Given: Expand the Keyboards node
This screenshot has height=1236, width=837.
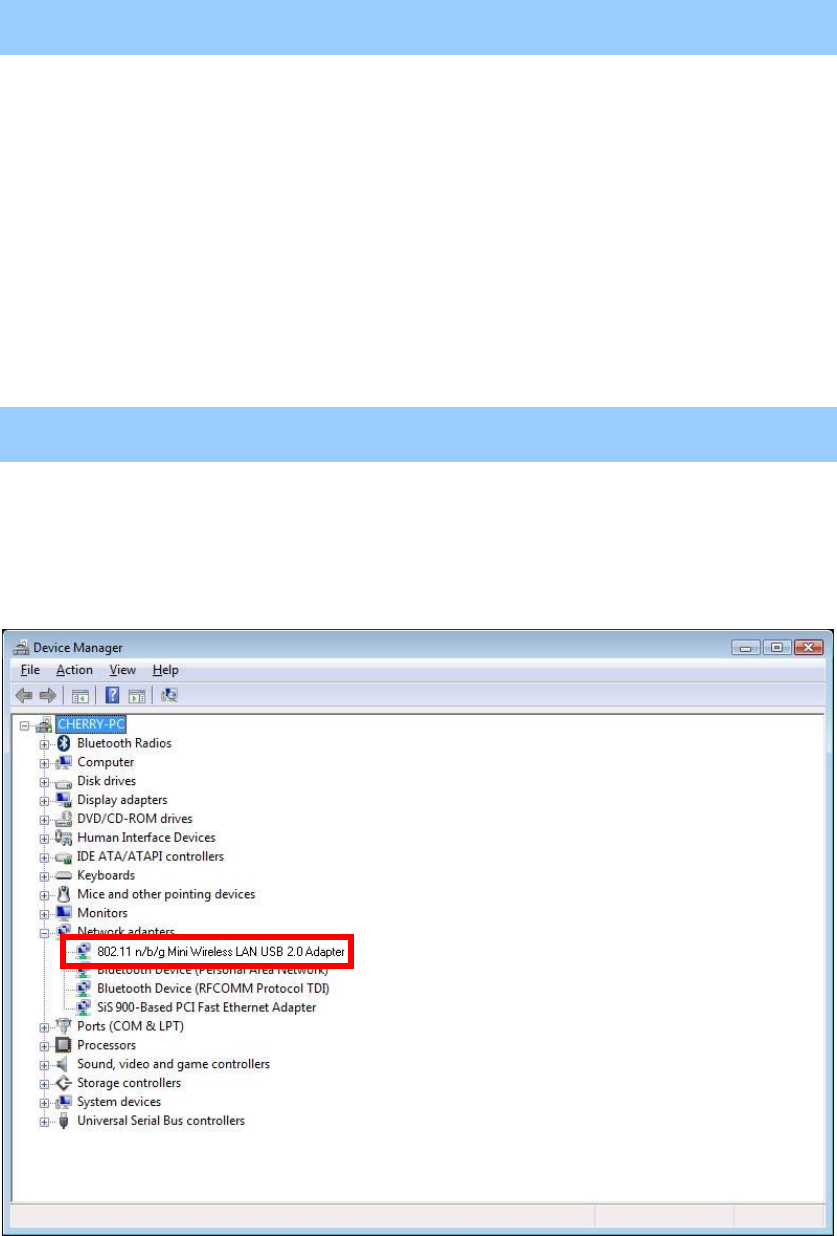Looking at the screenshot, I should coord(44,876).
